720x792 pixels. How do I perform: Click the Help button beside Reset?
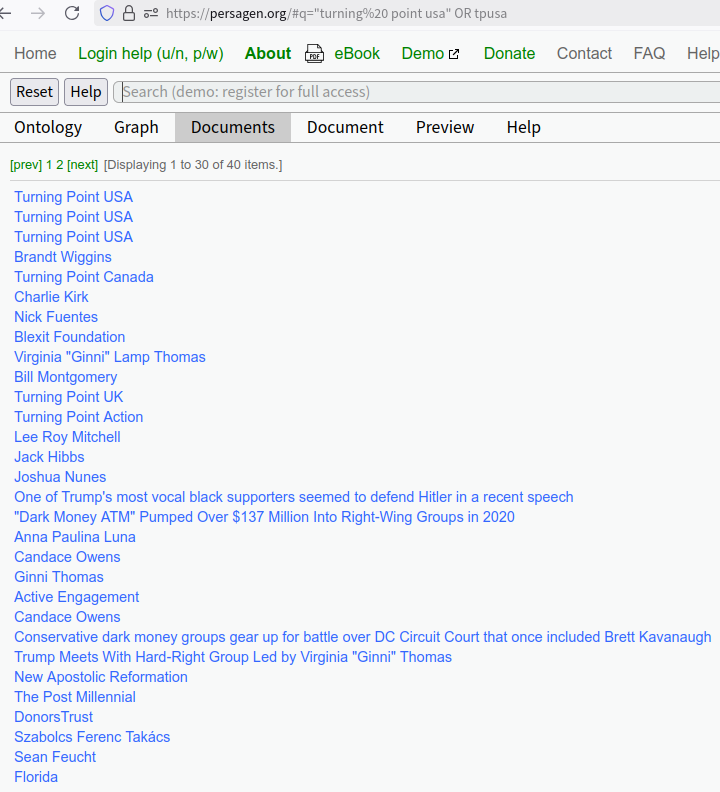(x=86, y=92)
